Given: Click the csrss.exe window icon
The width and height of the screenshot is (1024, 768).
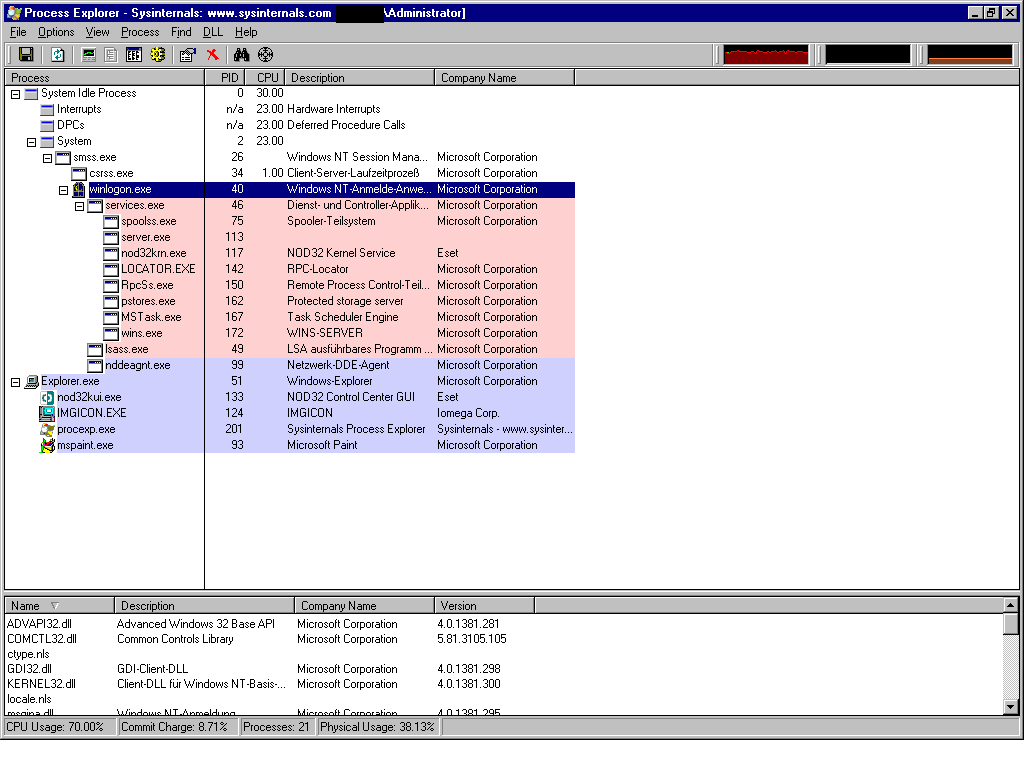Looking at the screenshot, I should click(x=79, y=174).
